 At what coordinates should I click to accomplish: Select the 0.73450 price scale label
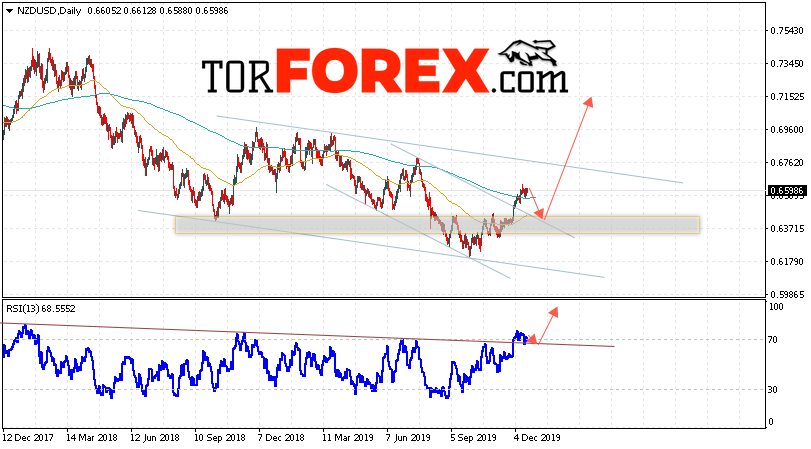click(787, 64)
